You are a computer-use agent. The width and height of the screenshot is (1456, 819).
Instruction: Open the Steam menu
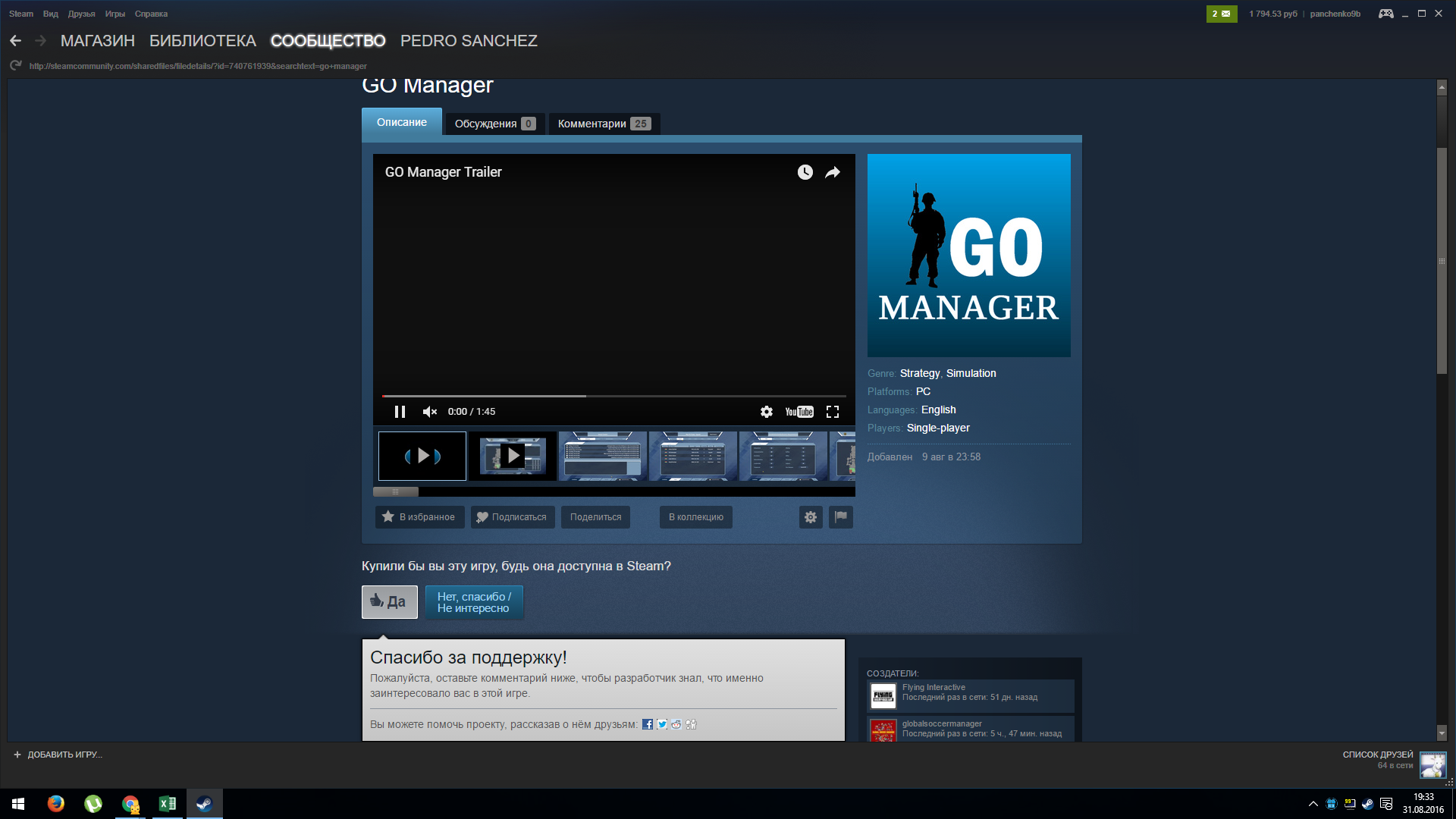(x=21, y=14)
